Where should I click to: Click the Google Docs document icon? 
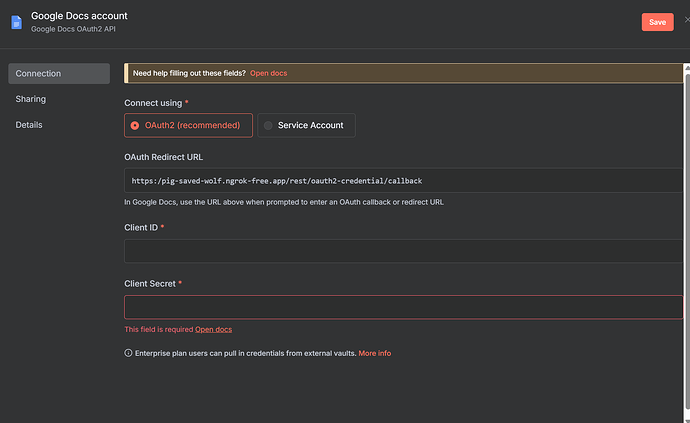(16, 22)
